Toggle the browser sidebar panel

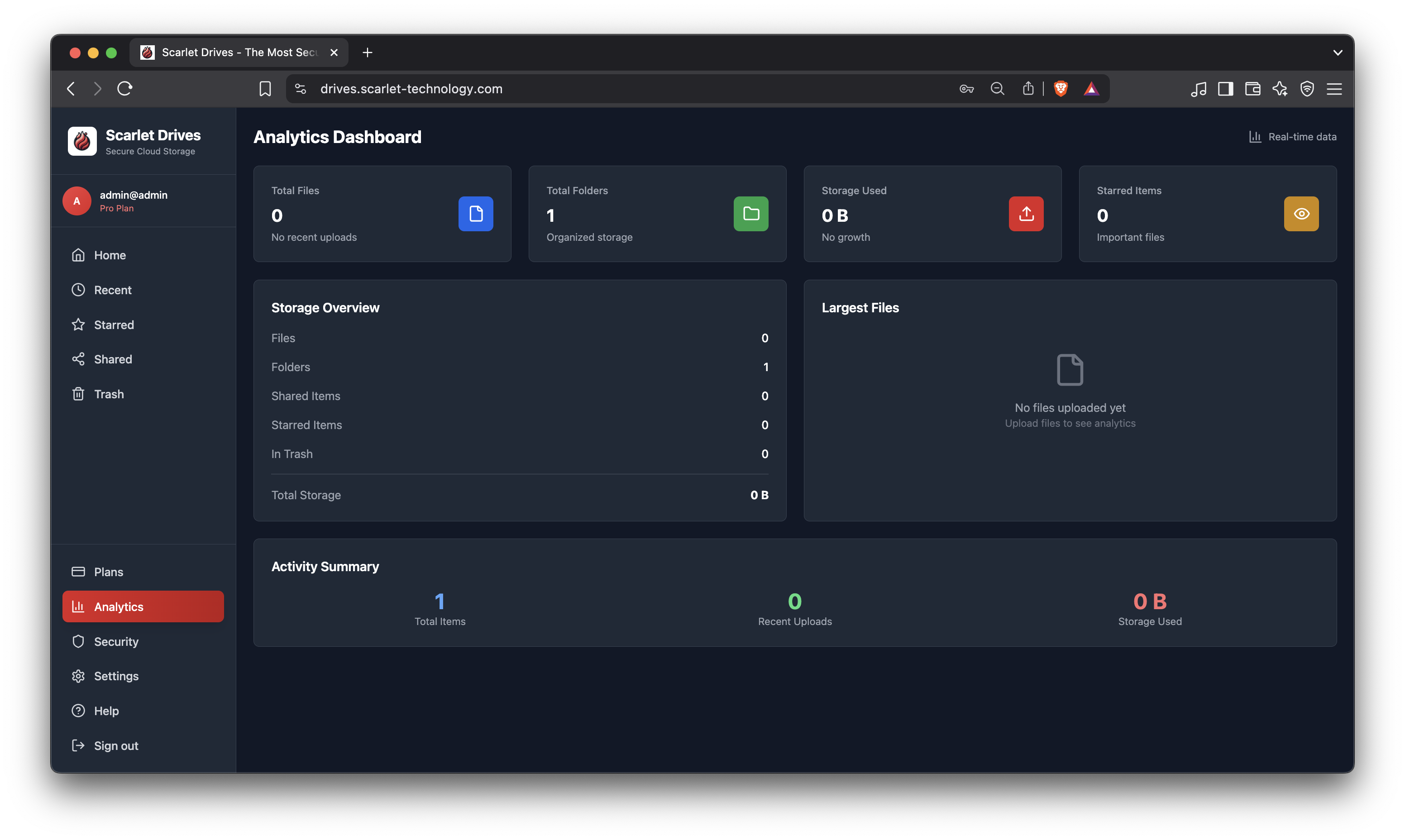(x=1226, y=89)
